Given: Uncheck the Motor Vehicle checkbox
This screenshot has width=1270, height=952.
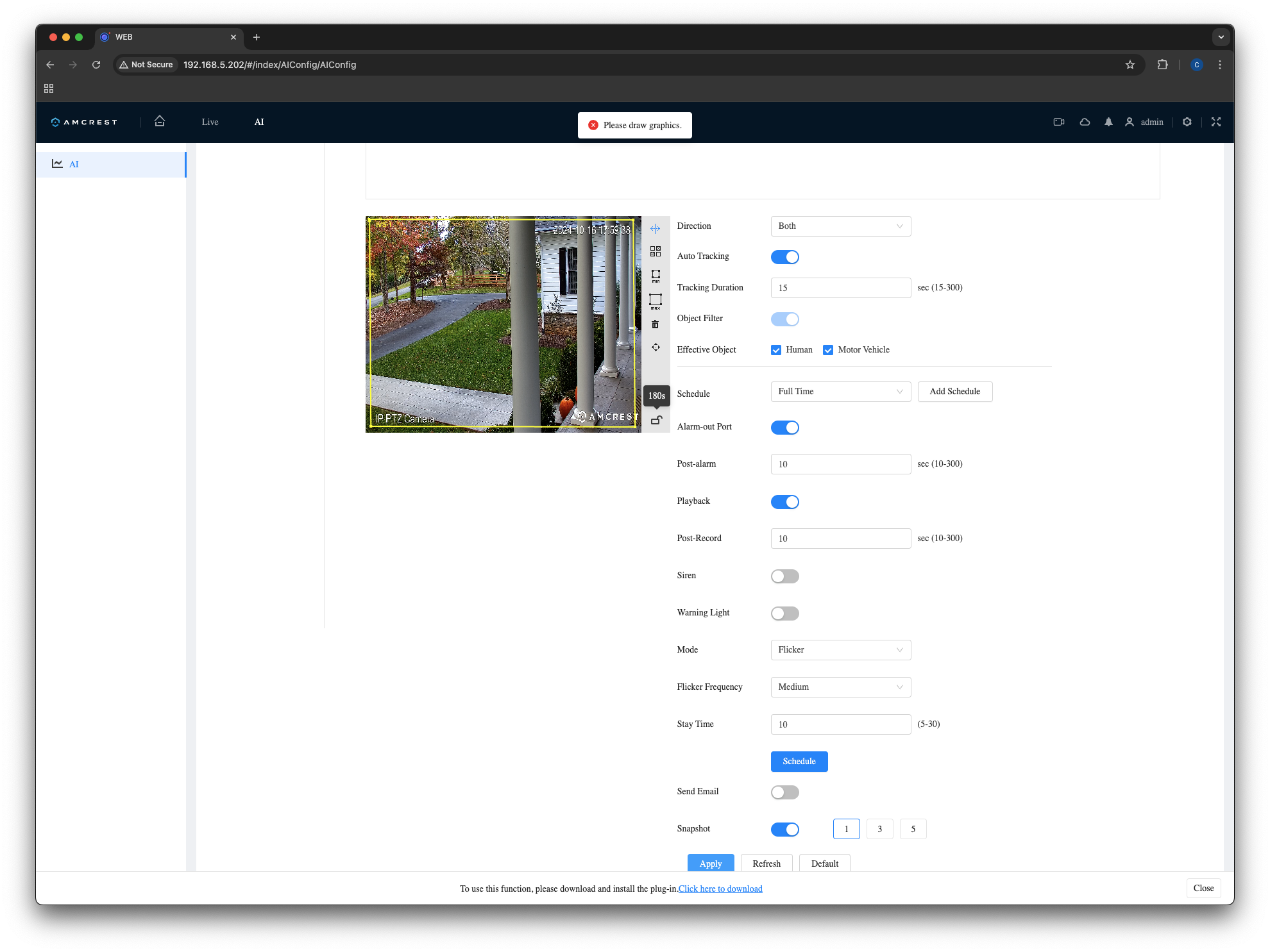Looking at the screenshot, I should (x=828, y=350).
